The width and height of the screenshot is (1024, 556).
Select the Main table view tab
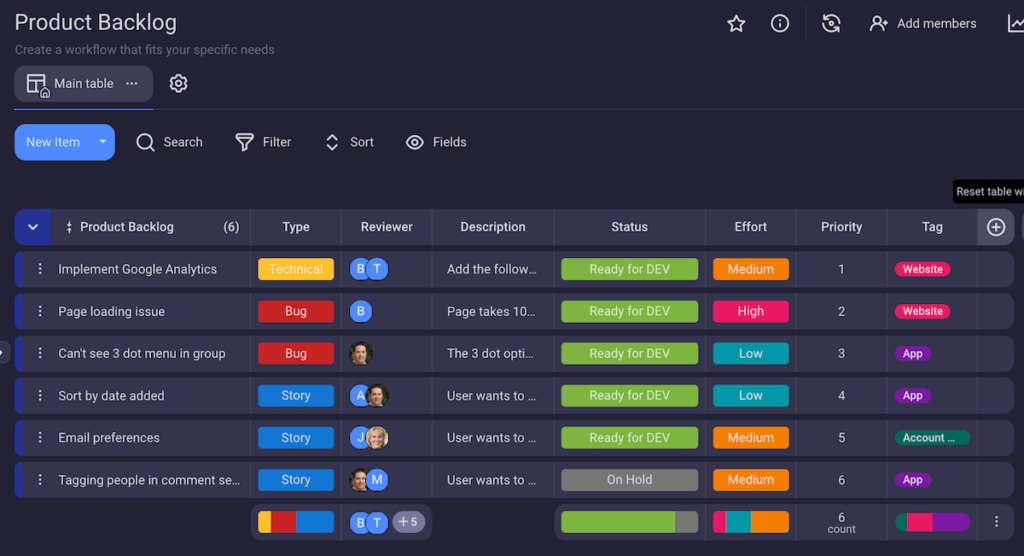click(x=72, y=84)
